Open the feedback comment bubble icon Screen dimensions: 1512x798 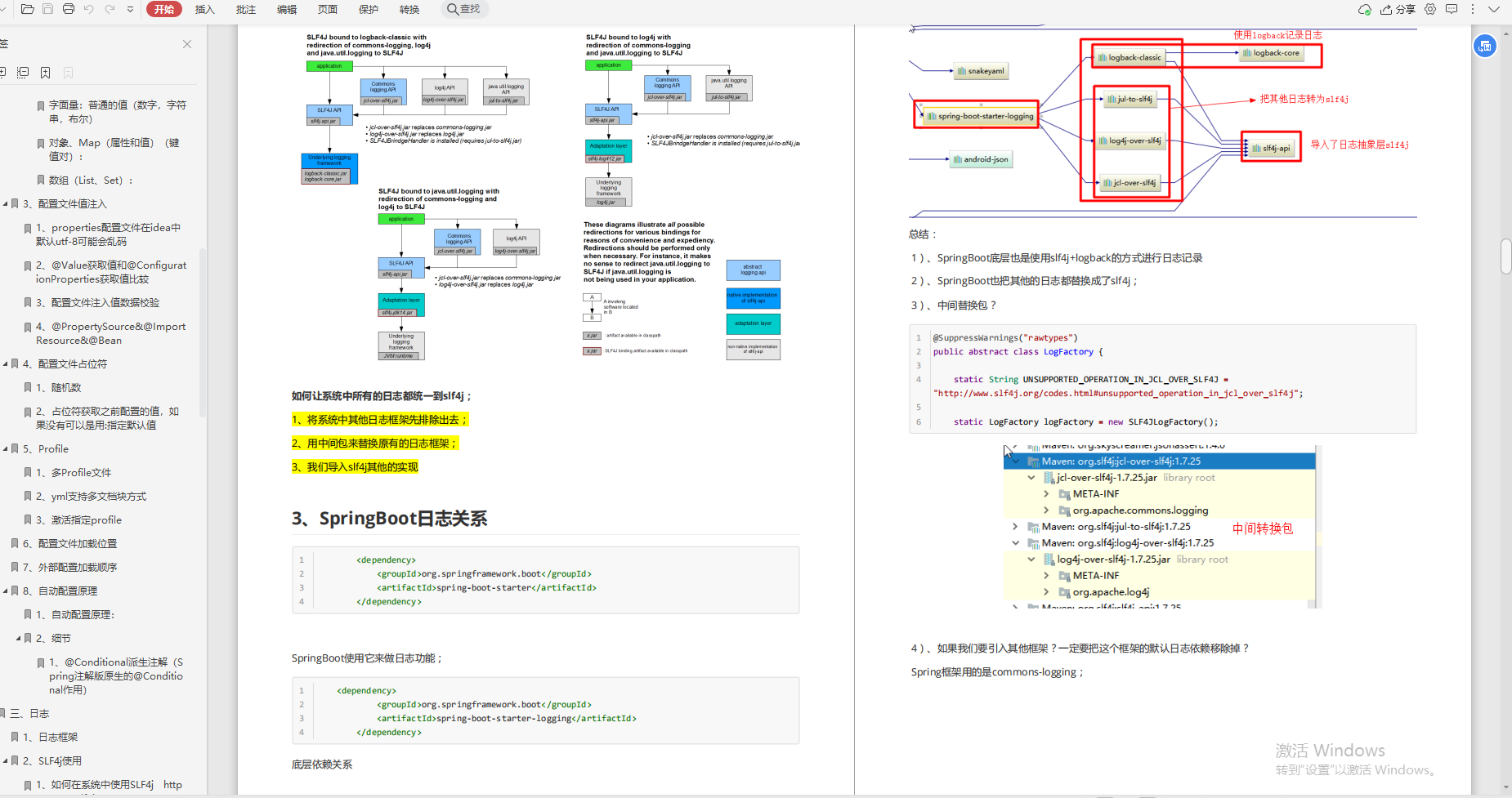point(1452,9)
